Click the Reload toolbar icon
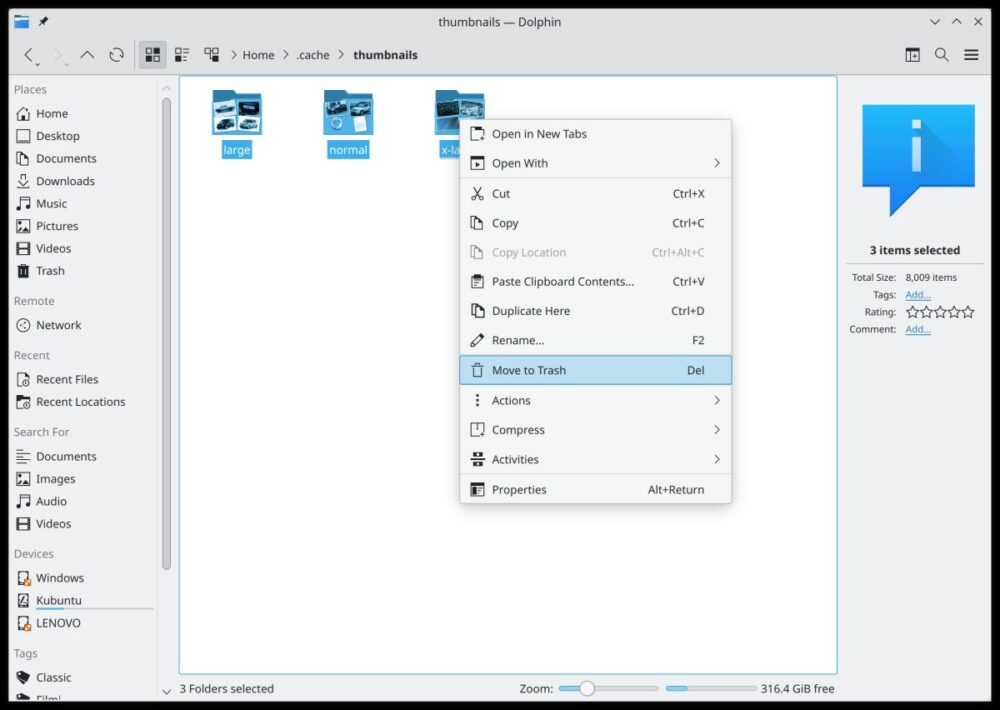1000x710 pixels. (x=117, y=55)
